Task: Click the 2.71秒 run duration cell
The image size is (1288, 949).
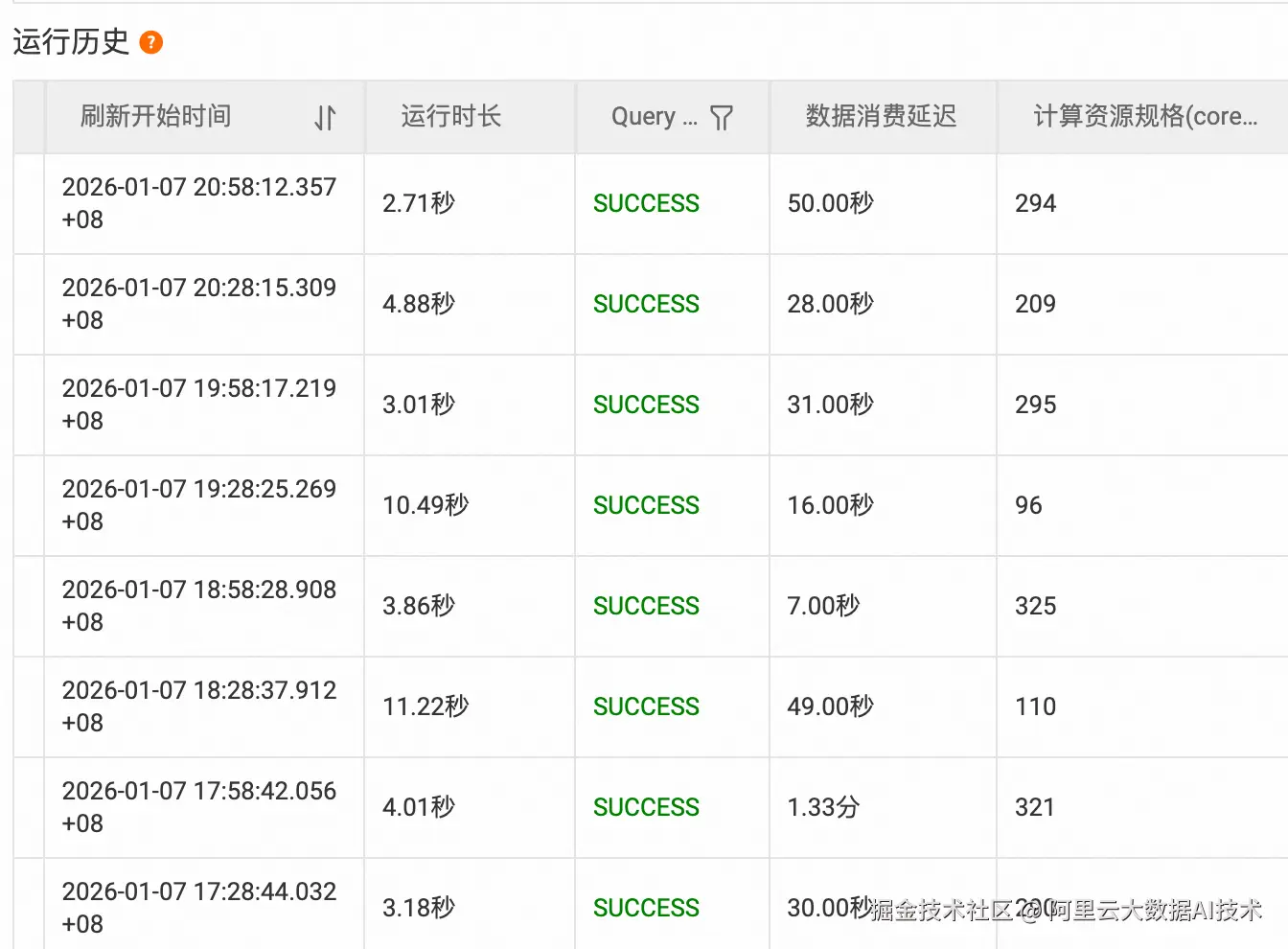Action: [419, 203]
